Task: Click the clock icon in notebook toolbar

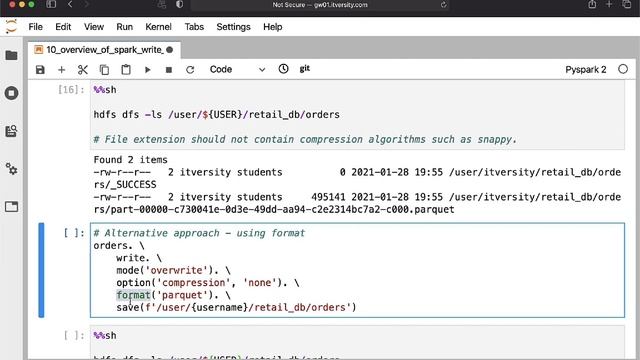Action: pos(283,69)
